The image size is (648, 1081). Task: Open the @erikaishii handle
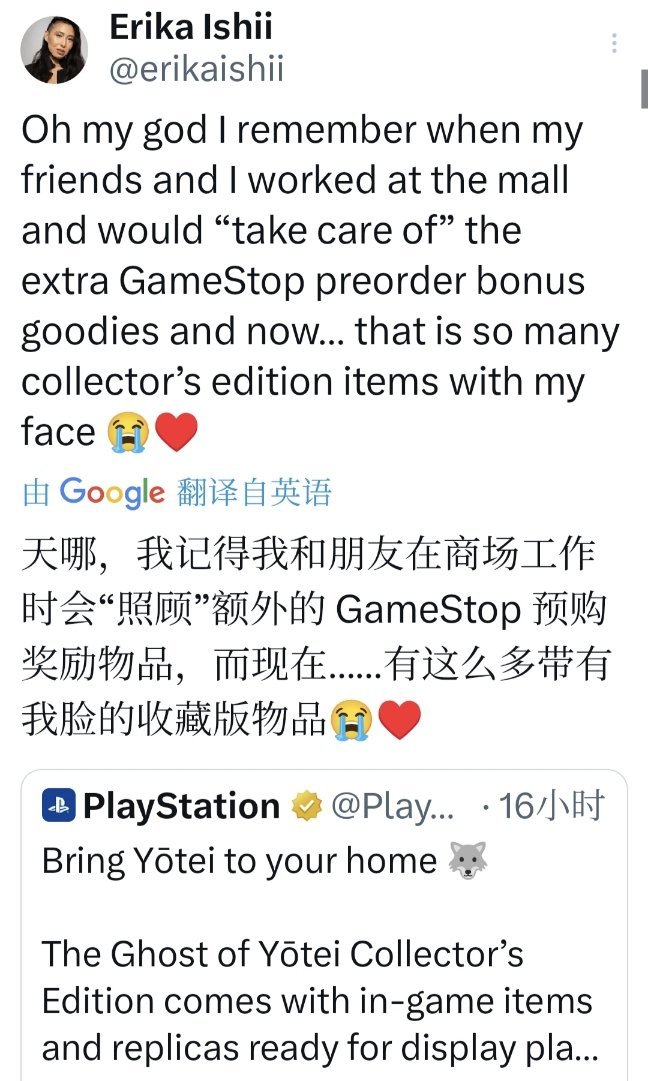tap(196, 70)
